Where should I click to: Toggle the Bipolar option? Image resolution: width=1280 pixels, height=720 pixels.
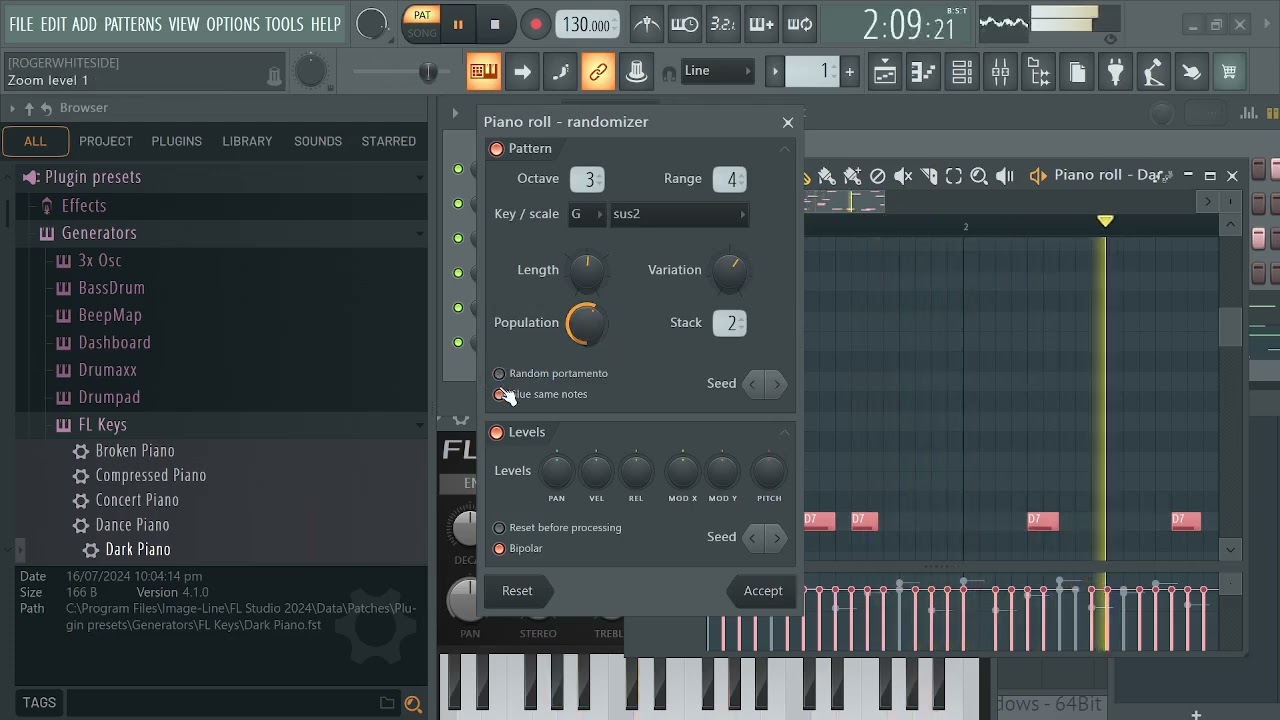click(499, 549)
